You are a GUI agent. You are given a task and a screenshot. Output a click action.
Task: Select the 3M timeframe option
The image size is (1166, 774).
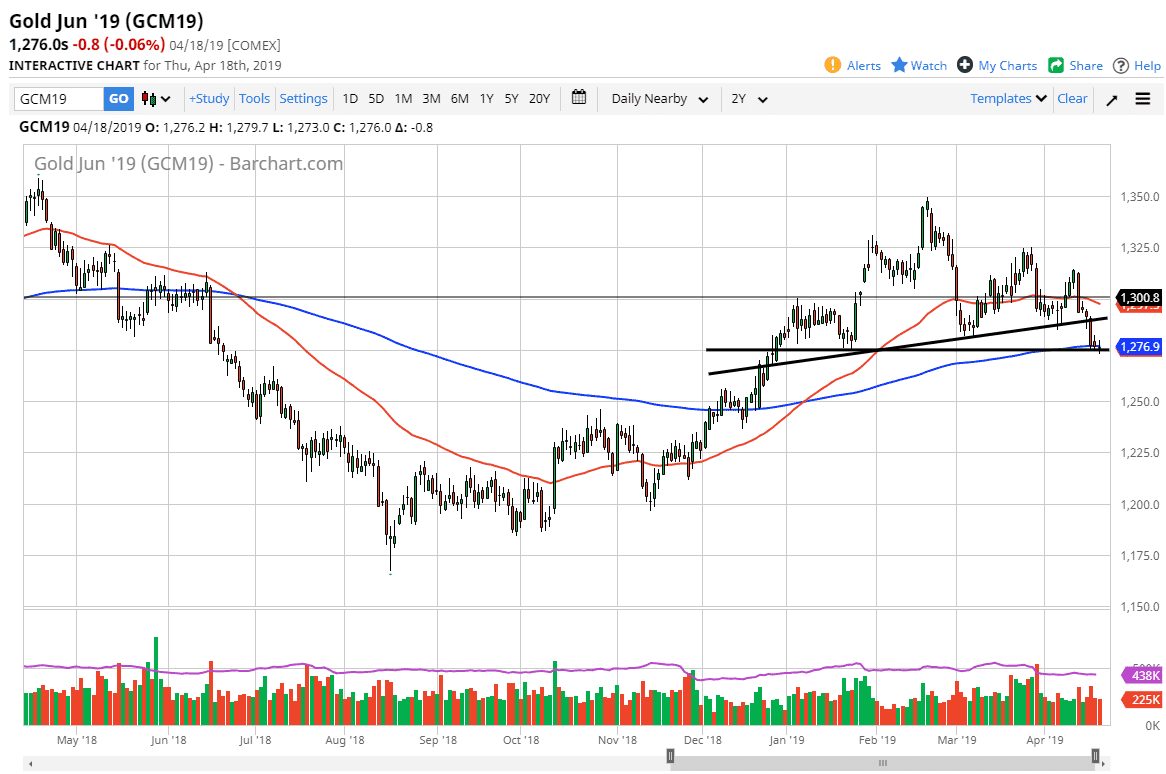point(431,98)
